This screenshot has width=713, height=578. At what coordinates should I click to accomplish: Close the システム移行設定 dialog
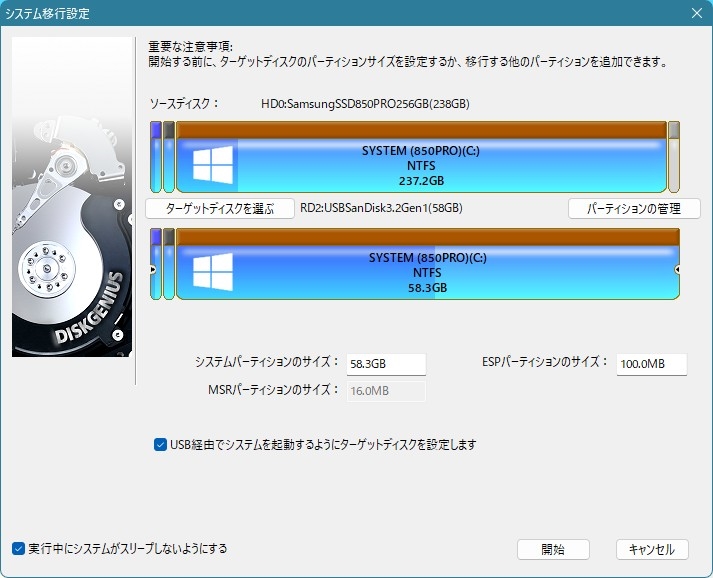[697, 13]
